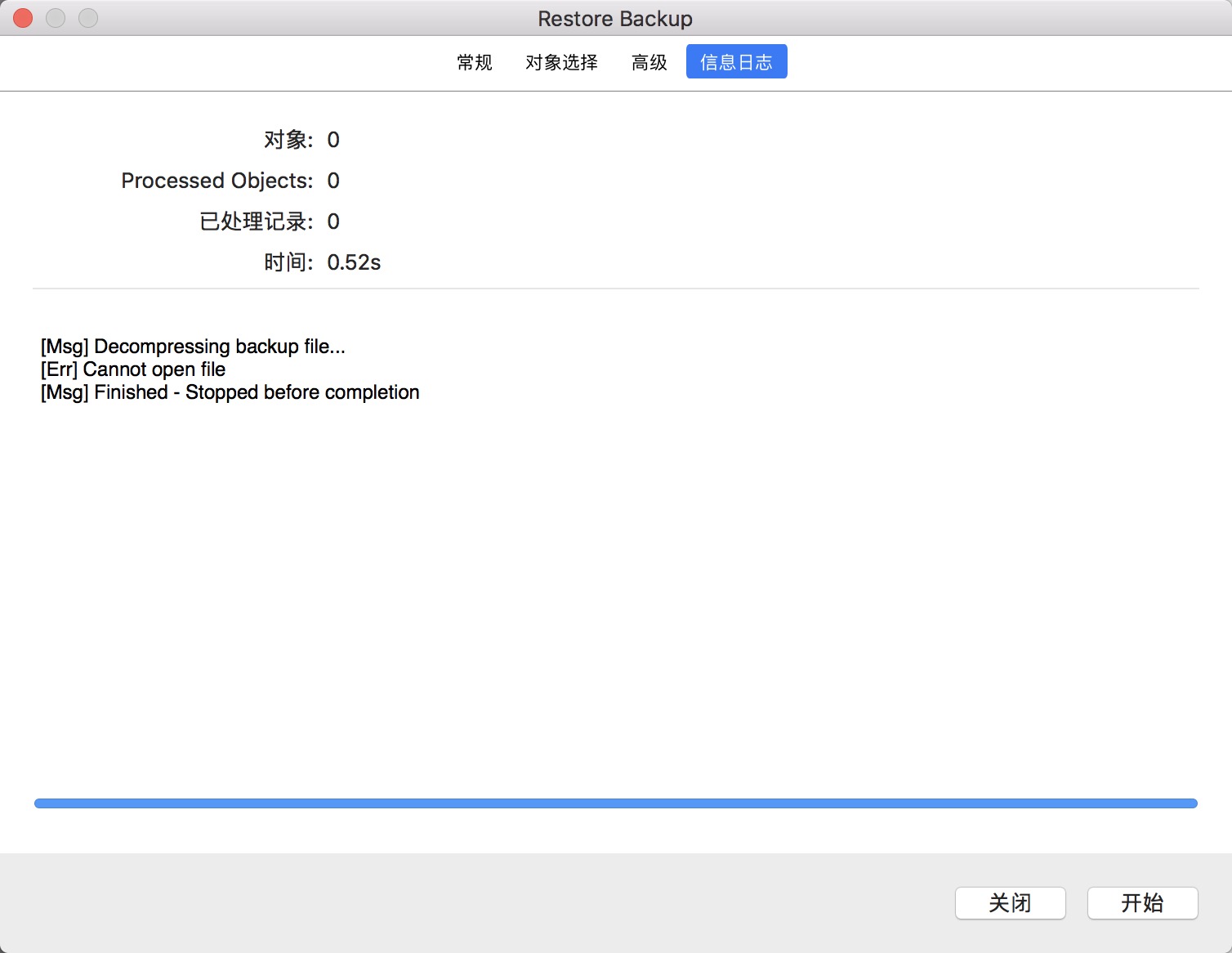This screenshot has height=953, width=1232.
Task: Click the Restore Backup window title
Action: [615, 19]
